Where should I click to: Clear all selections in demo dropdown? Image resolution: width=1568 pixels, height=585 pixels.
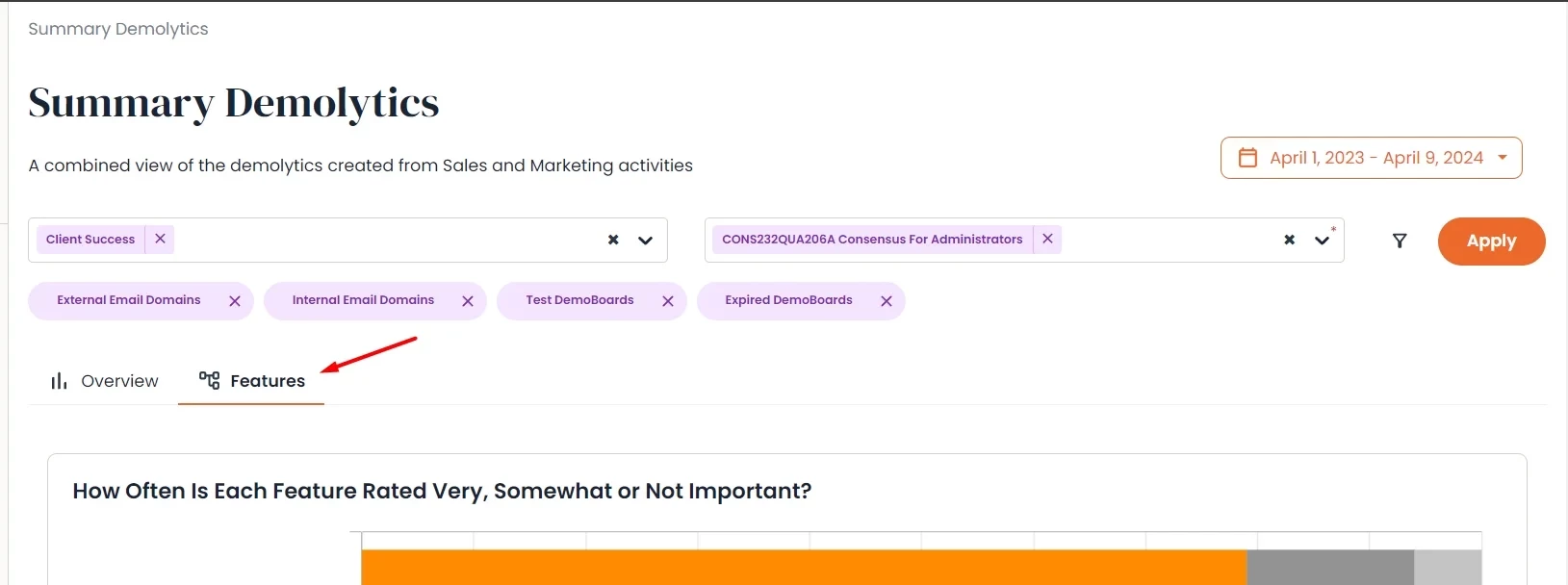pos(1290,240)
